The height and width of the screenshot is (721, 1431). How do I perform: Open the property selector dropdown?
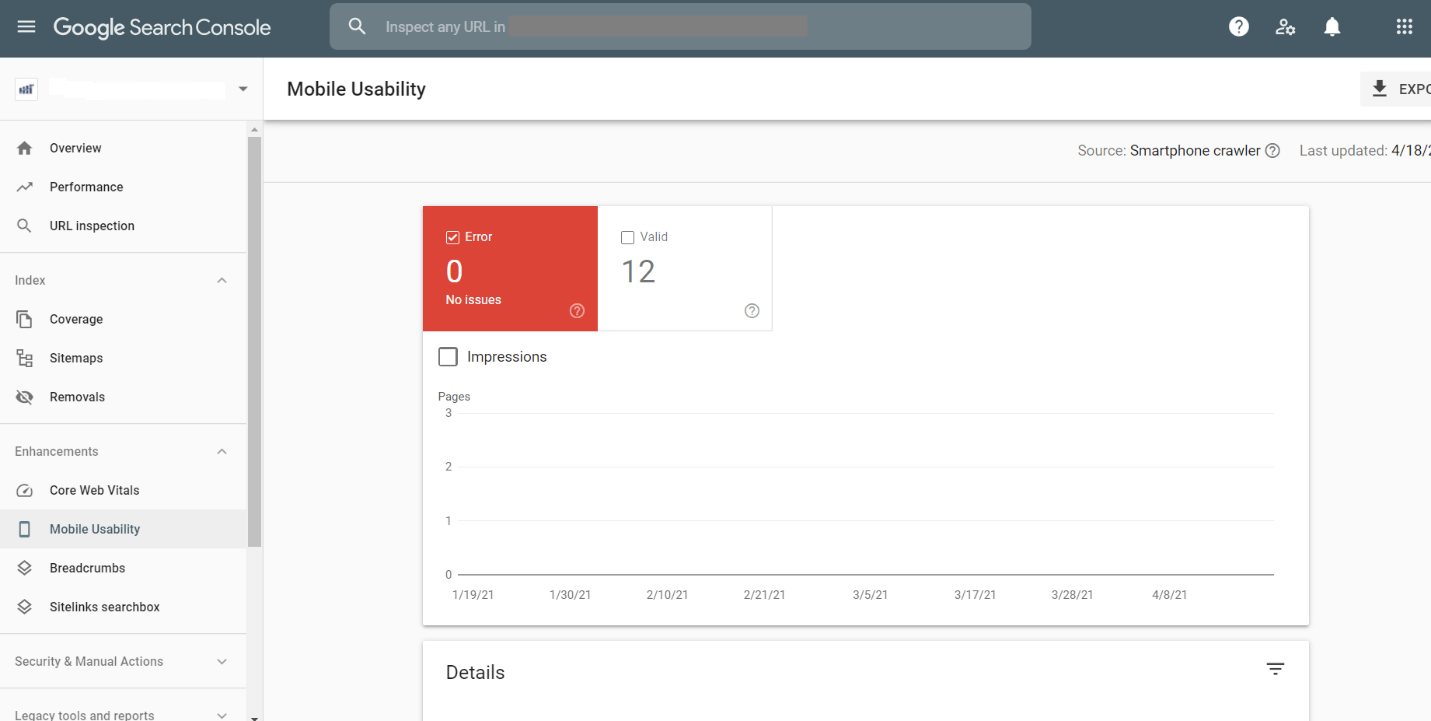pyautogui.click(x=242, y=88)
